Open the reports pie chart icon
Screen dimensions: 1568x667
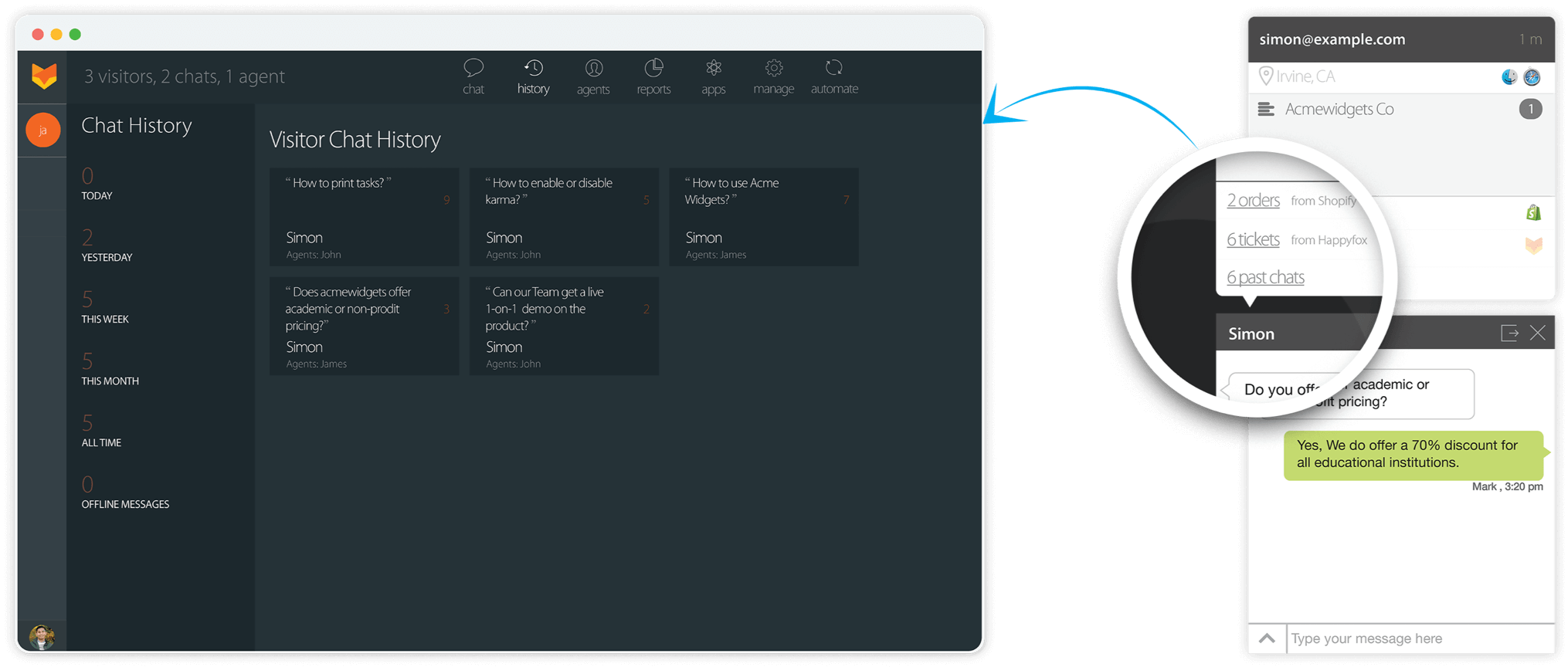(x=653, y=68)
